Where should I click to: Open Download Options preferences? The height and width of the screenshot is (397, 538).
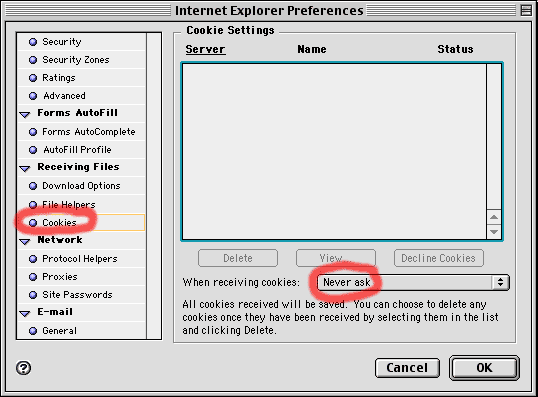(x=82, y=186)
